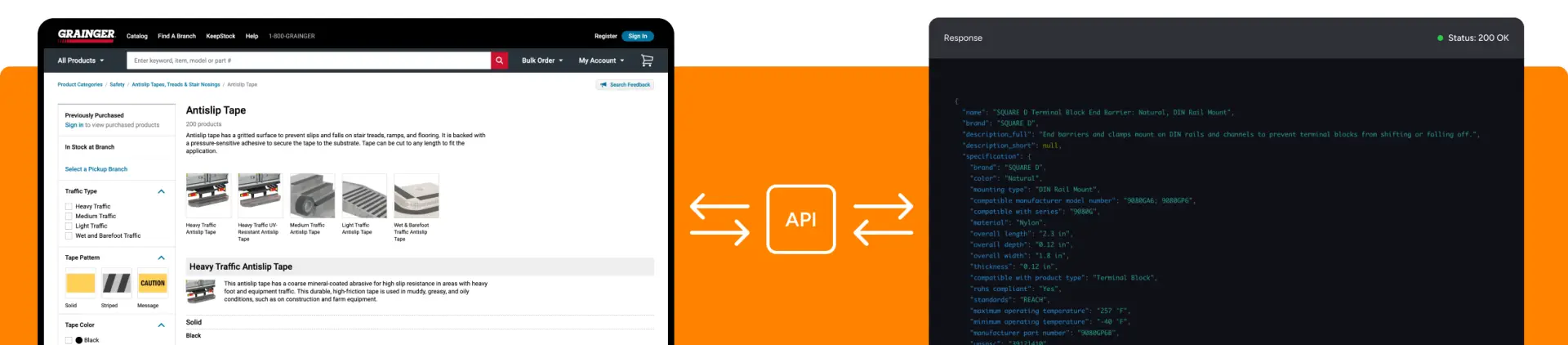The height and width of the screenshot is (345, 1568).
Task: Click the keyword search input field
Action: (x=309, y=60)
